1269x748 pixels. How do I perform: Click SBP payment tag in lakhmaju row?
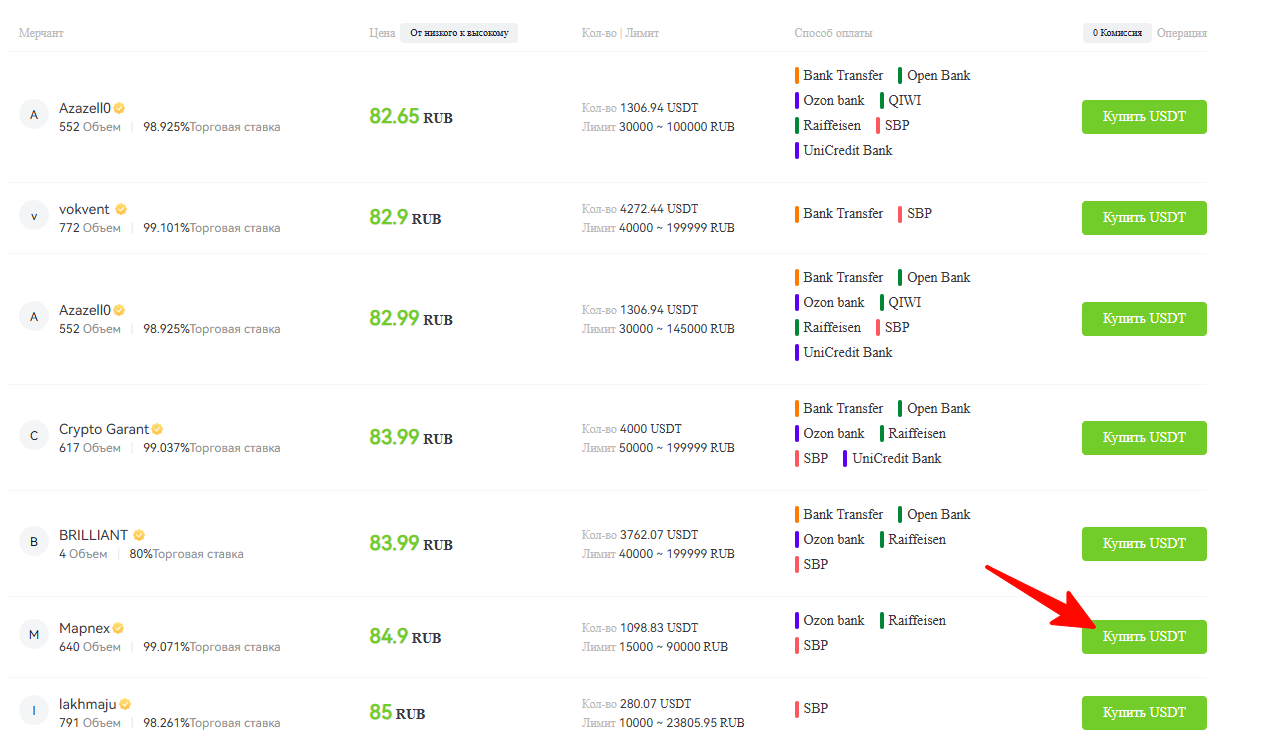(815, 709)
